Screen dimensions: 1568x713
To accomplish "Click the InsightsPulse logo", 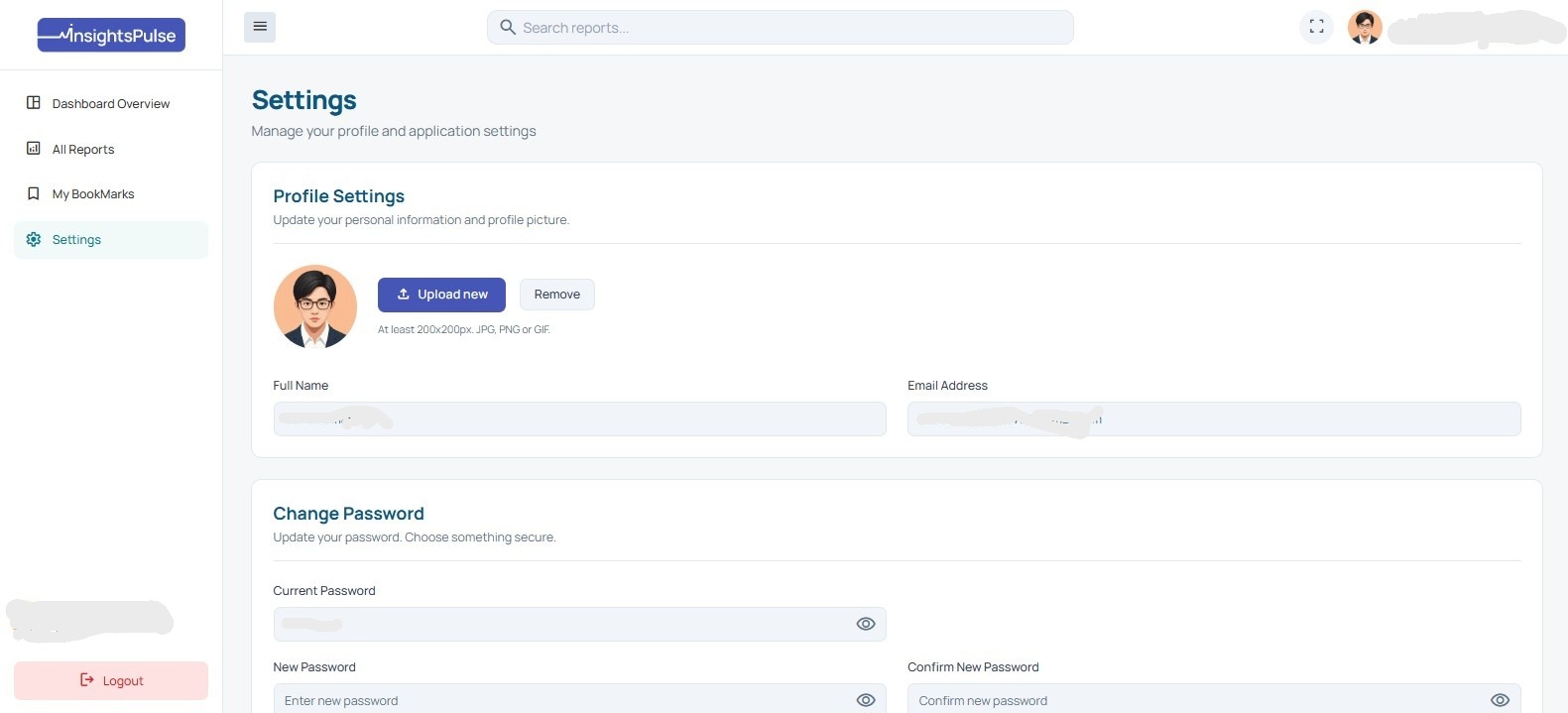I will pyautogui.click(x=111, y=35).
